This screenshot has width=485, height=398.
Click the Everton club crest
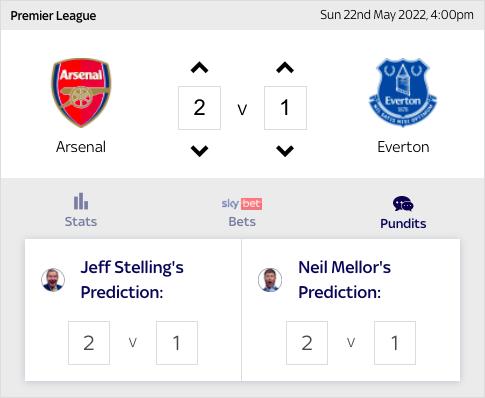tap(403, 92)
